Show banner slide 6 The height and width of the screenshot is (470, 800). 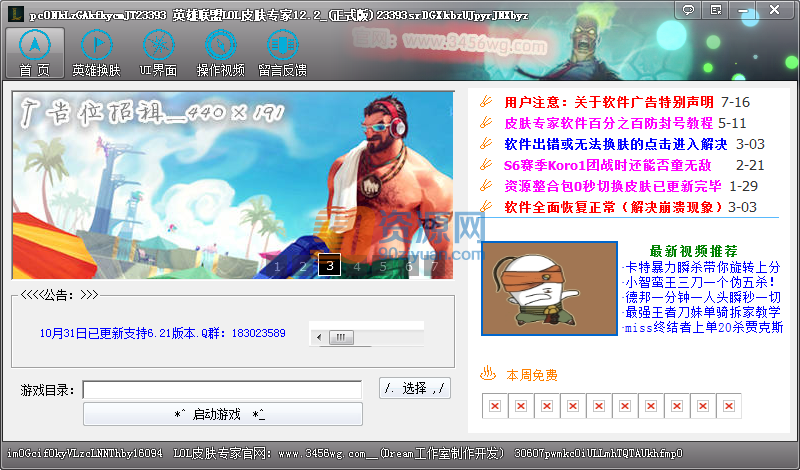point(409,266)
